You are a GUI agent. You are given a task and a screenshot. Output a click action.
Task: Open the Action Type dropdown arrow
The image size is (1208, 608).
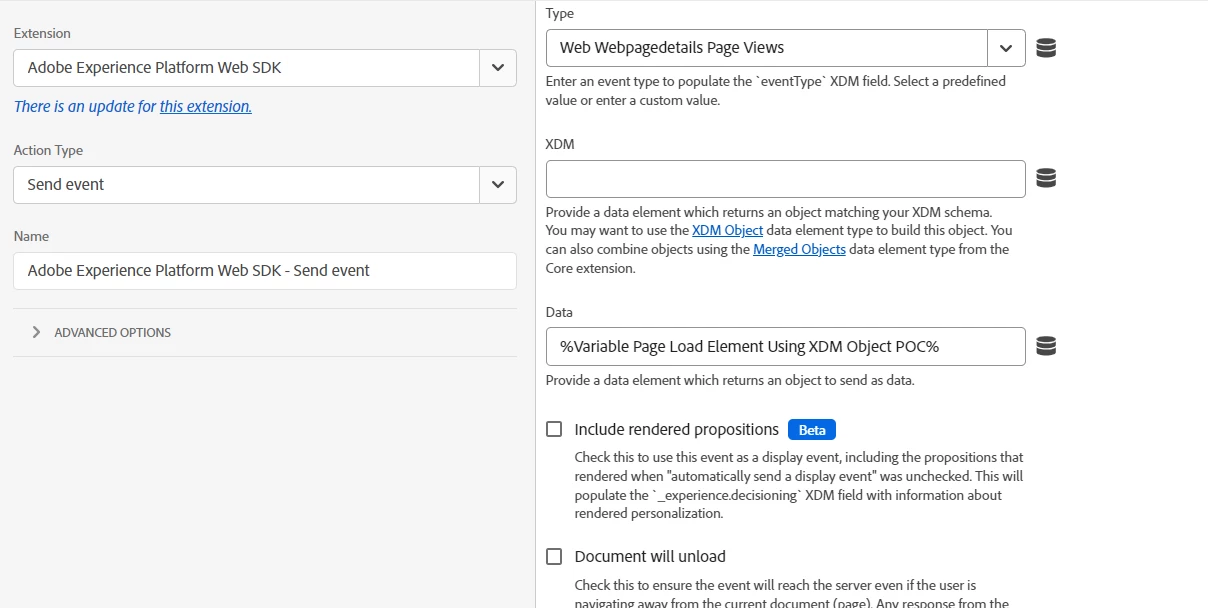(x=498, y=185)
